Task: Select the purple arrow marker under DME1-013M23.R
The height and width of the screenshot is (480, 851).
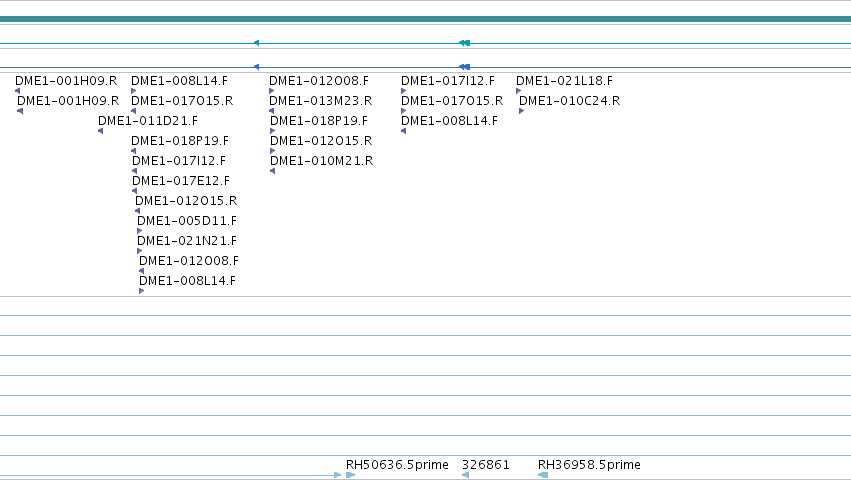Action: click(272, 111)
